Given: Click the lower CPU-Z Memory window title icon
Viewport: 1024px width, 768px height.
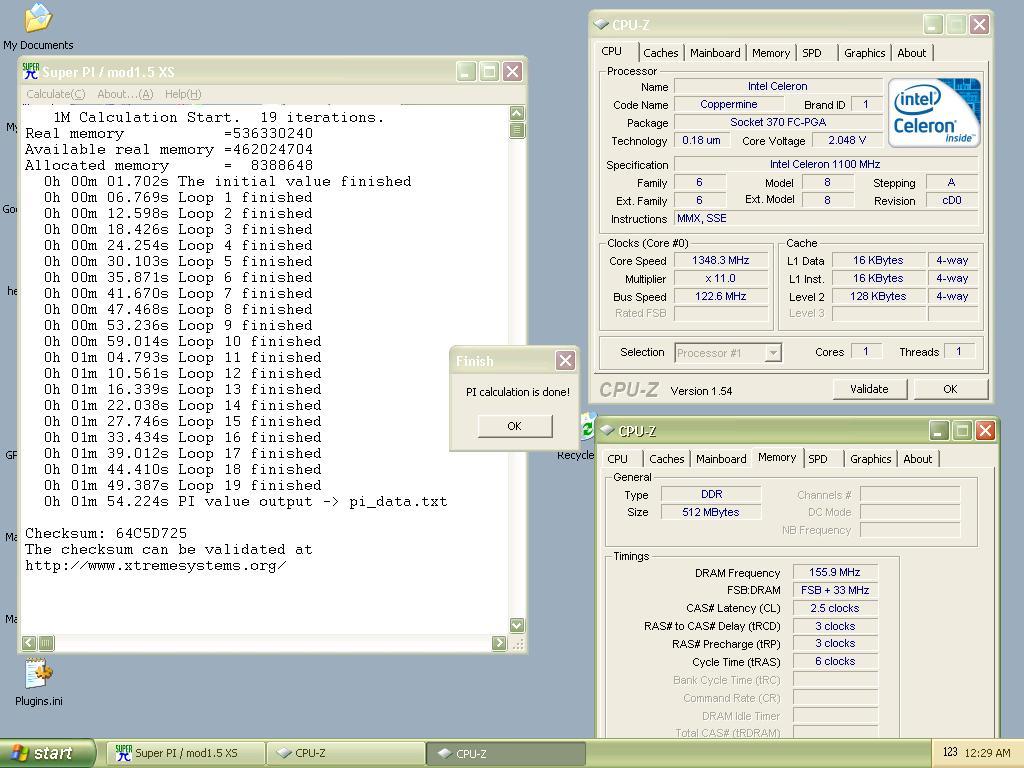Looking at the screenshot, I should coord(607,430).
